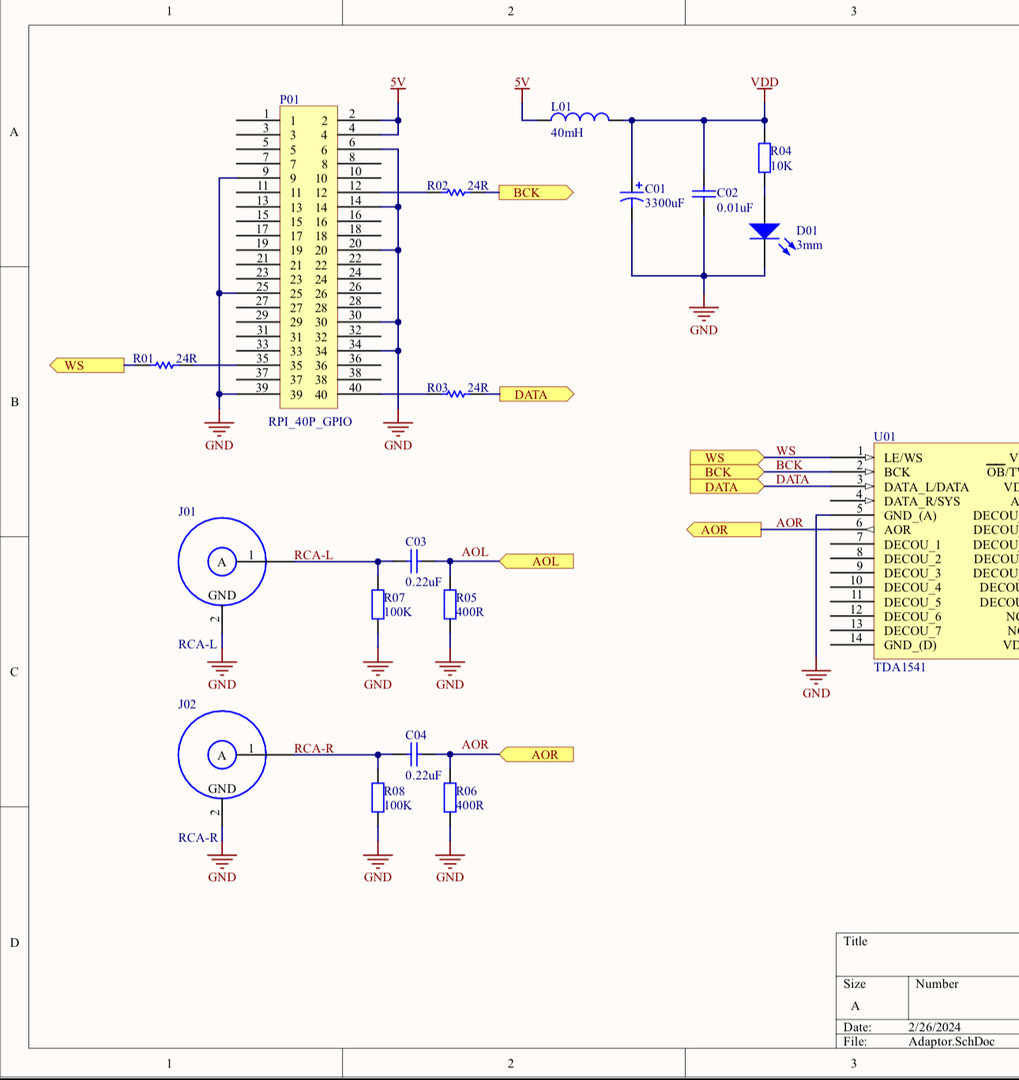Select the C01 polarized capacitor symbol
This screenshot has width=1019, height=1080.
[x=632, y=194]
